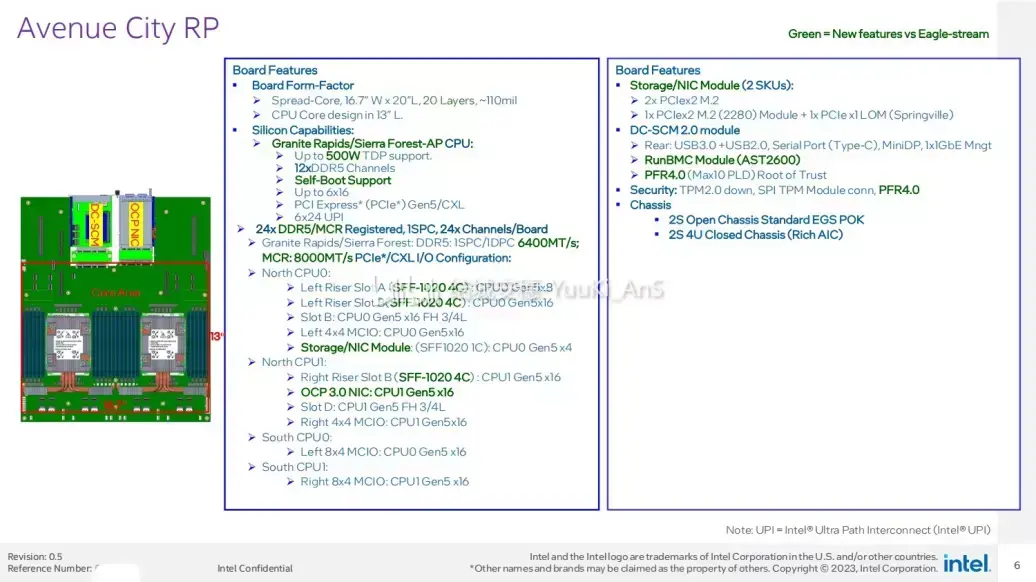The image size is (1036, 582).
Task: Click 'Silicon Capabilities:' heading
Action: [x=303, y=130]
